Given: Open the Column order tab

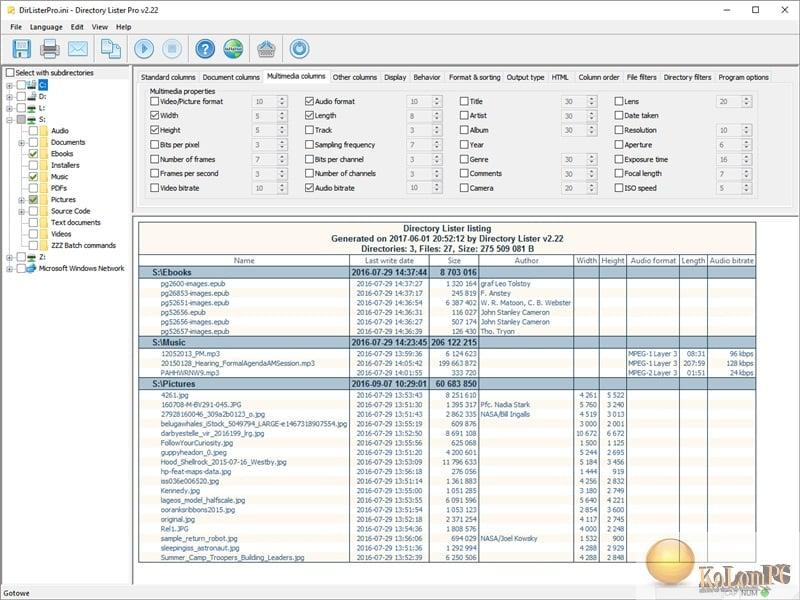Looking at the screenshot, I should click(598, 77).
